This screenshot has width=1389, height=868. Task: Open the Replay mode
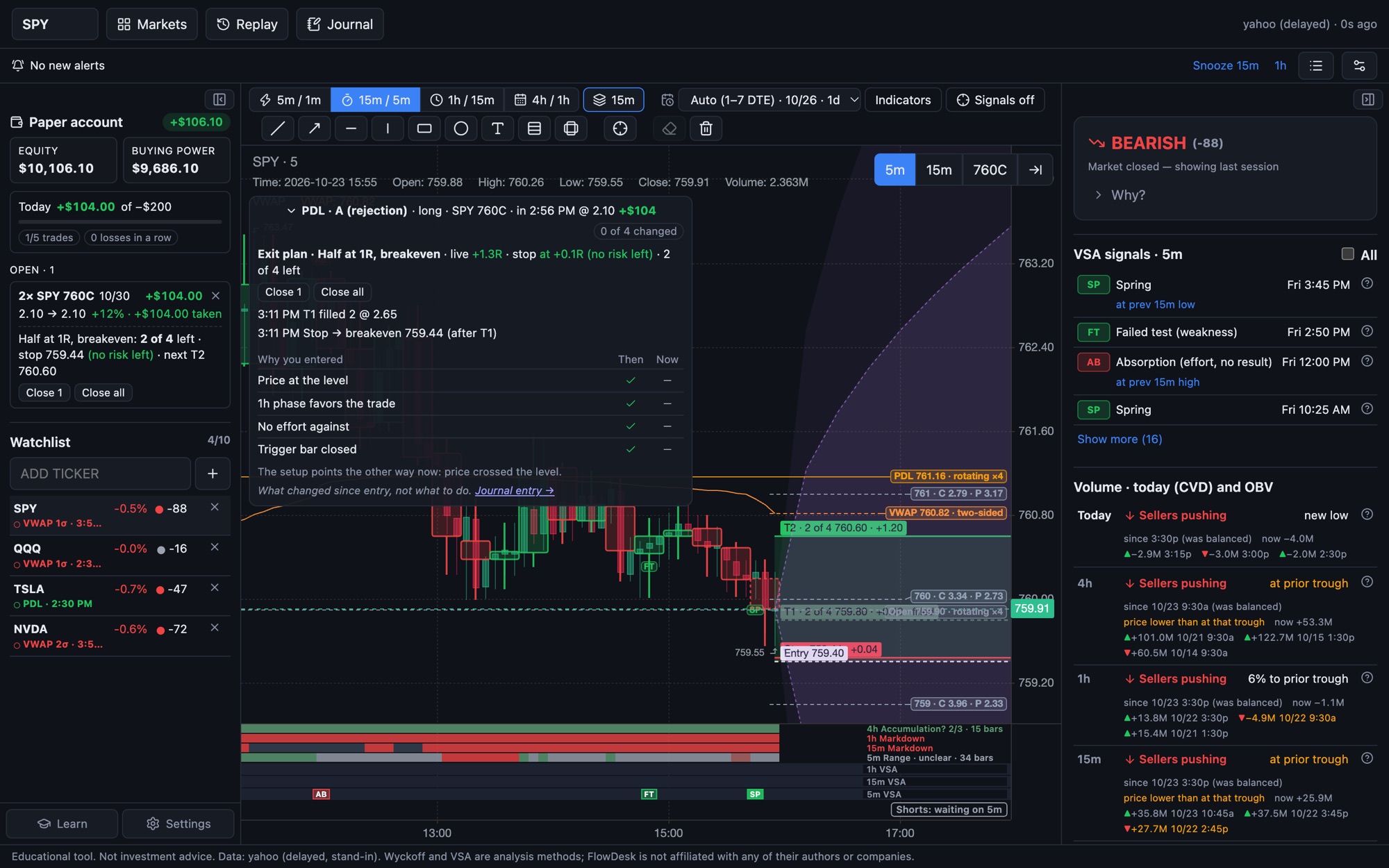[x=247, y=24]
